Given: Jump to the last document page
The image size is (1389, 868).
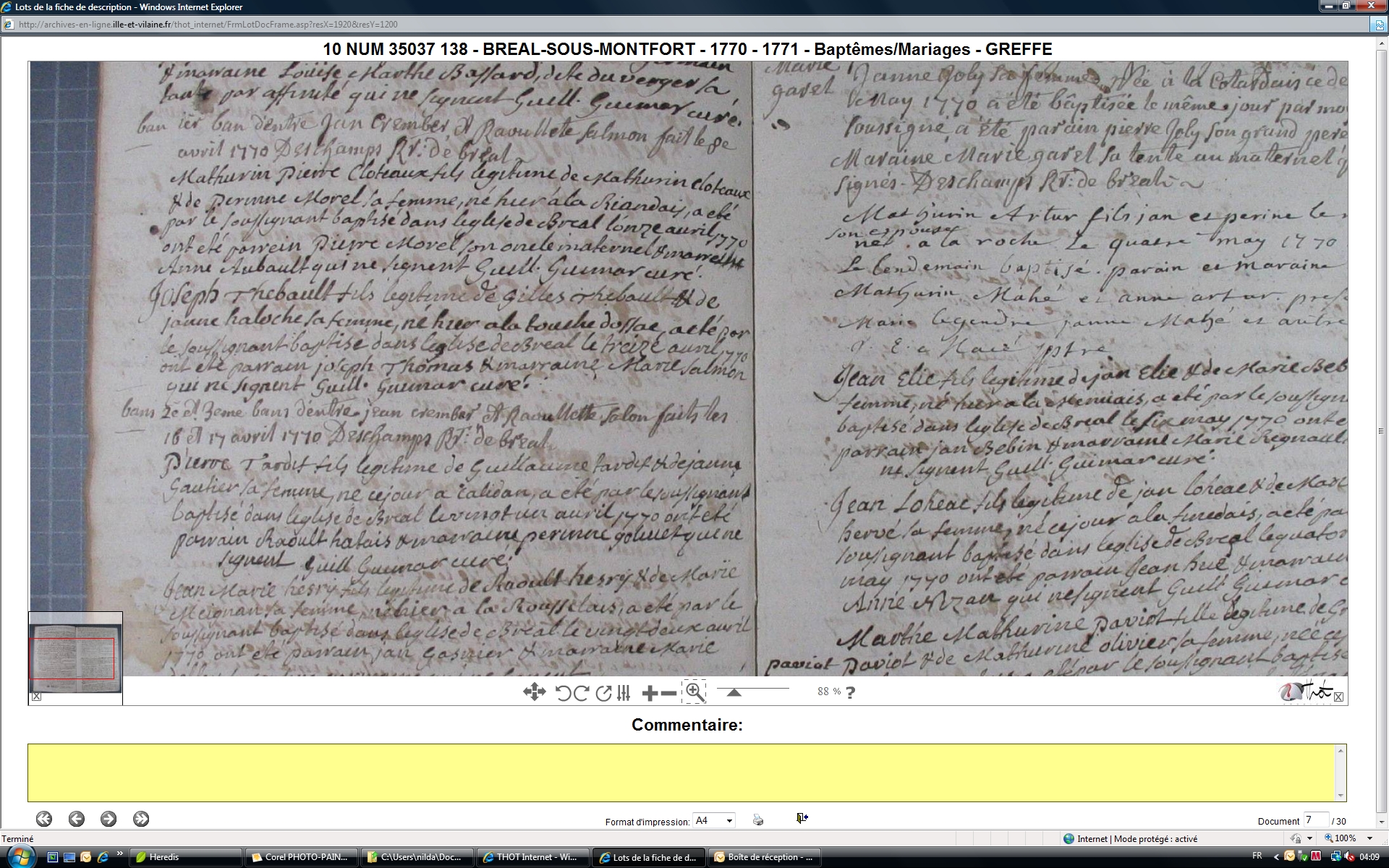Looking at the screenshot, I should coord(141,819).
